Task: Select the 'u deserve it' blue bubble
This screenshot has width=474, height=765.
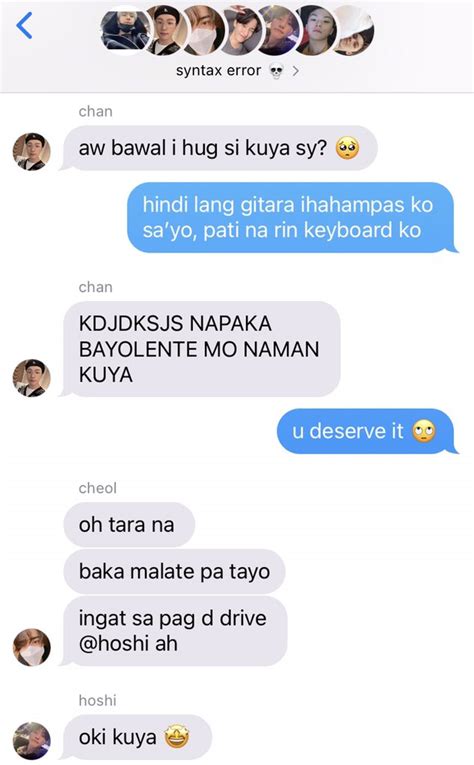Action: coord(366,431)
